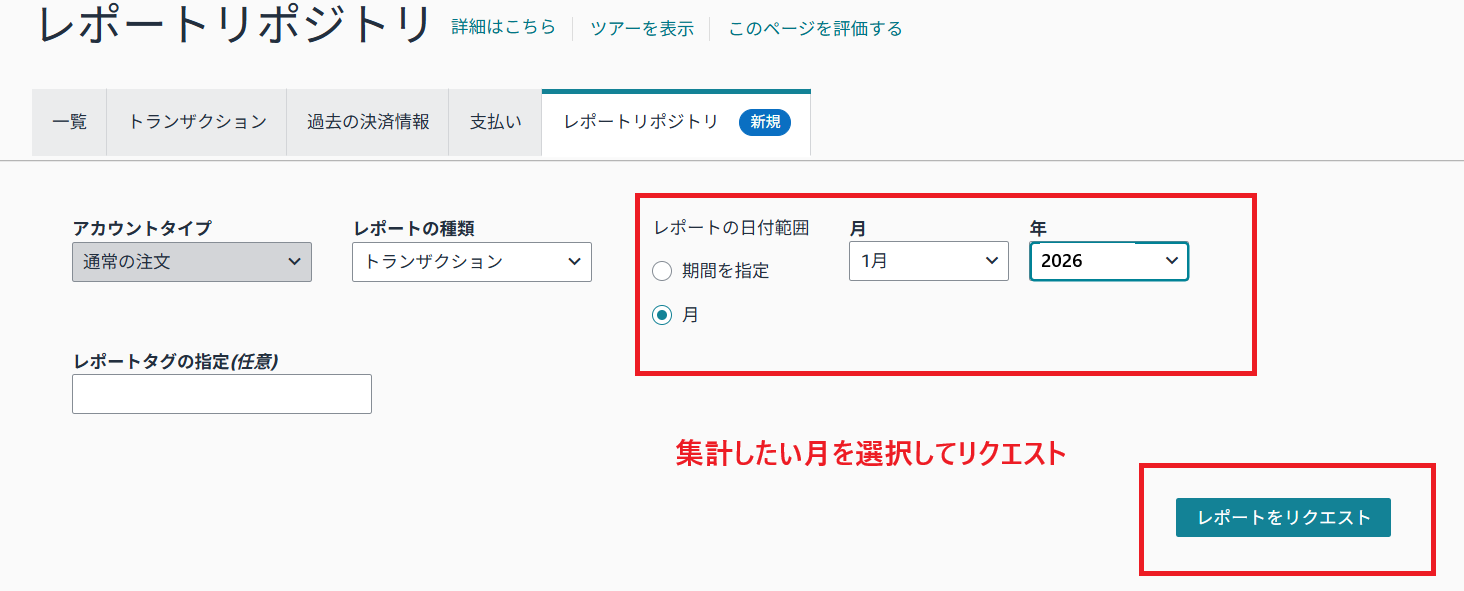
Task: Select the 月 radio button
Action: coord(661,315)
